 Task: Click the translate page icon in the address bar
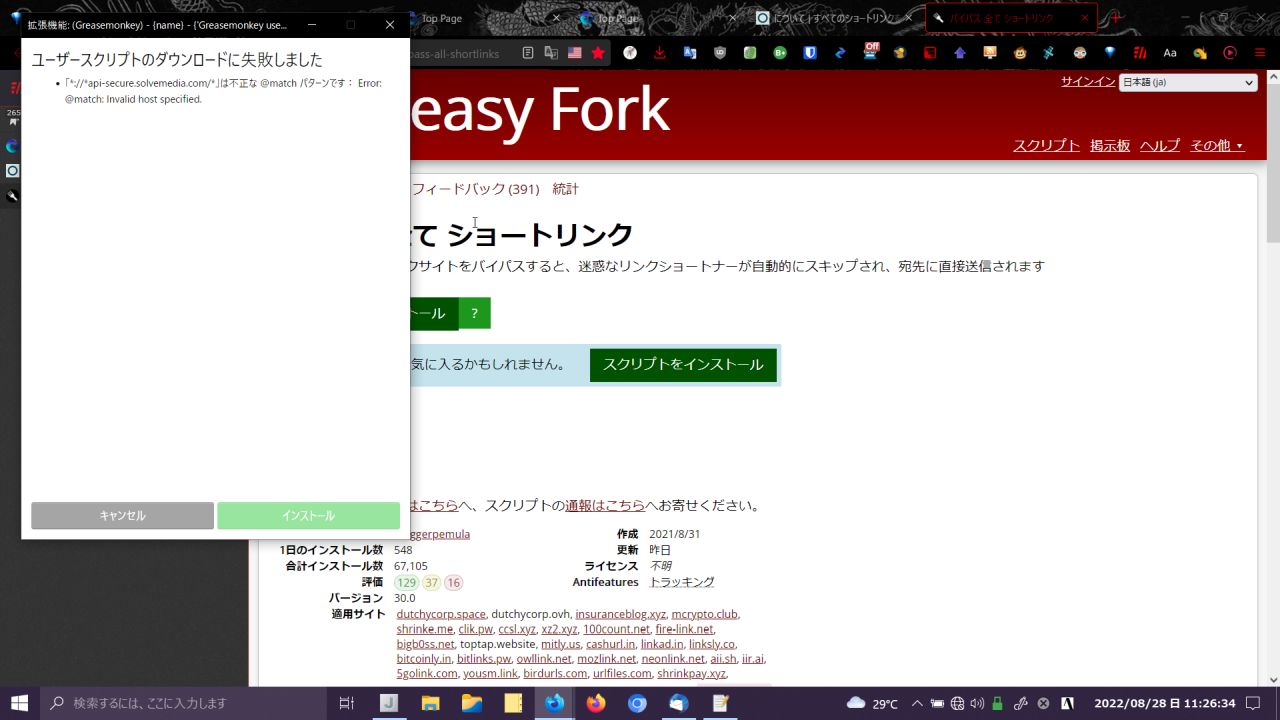click(551, 53)
